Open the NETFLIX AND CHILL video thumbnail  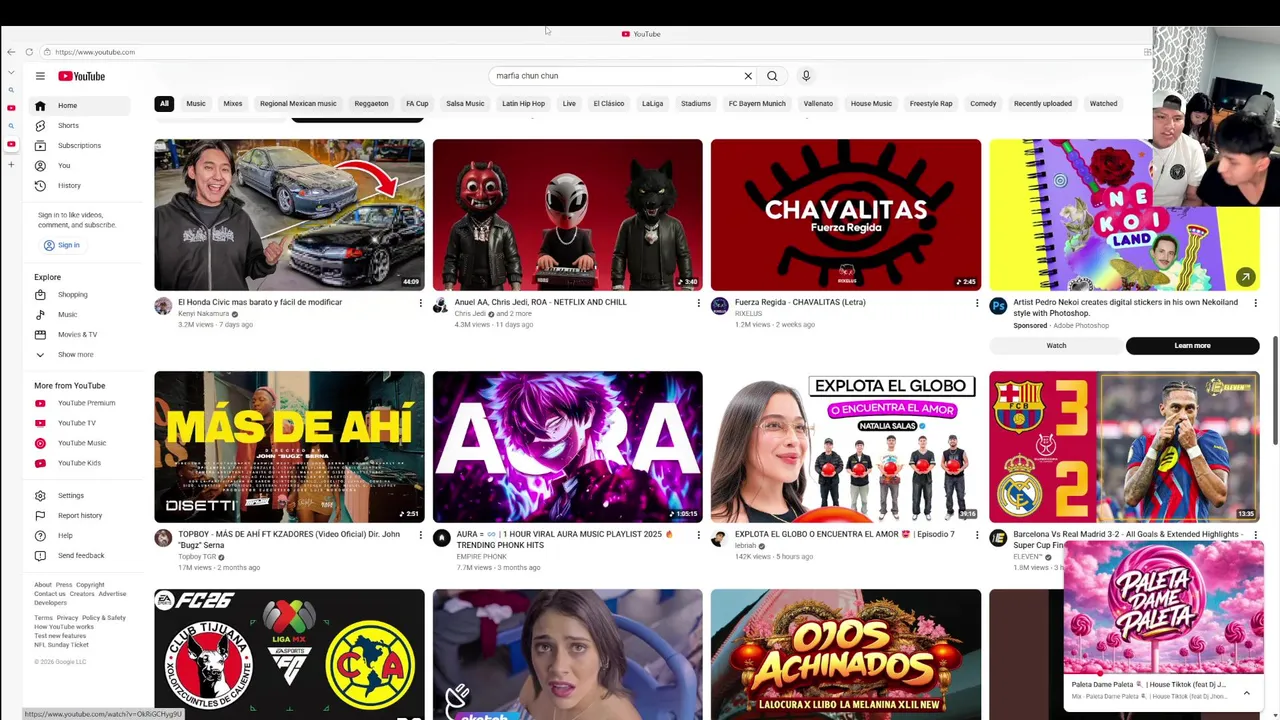click(567, 215)
